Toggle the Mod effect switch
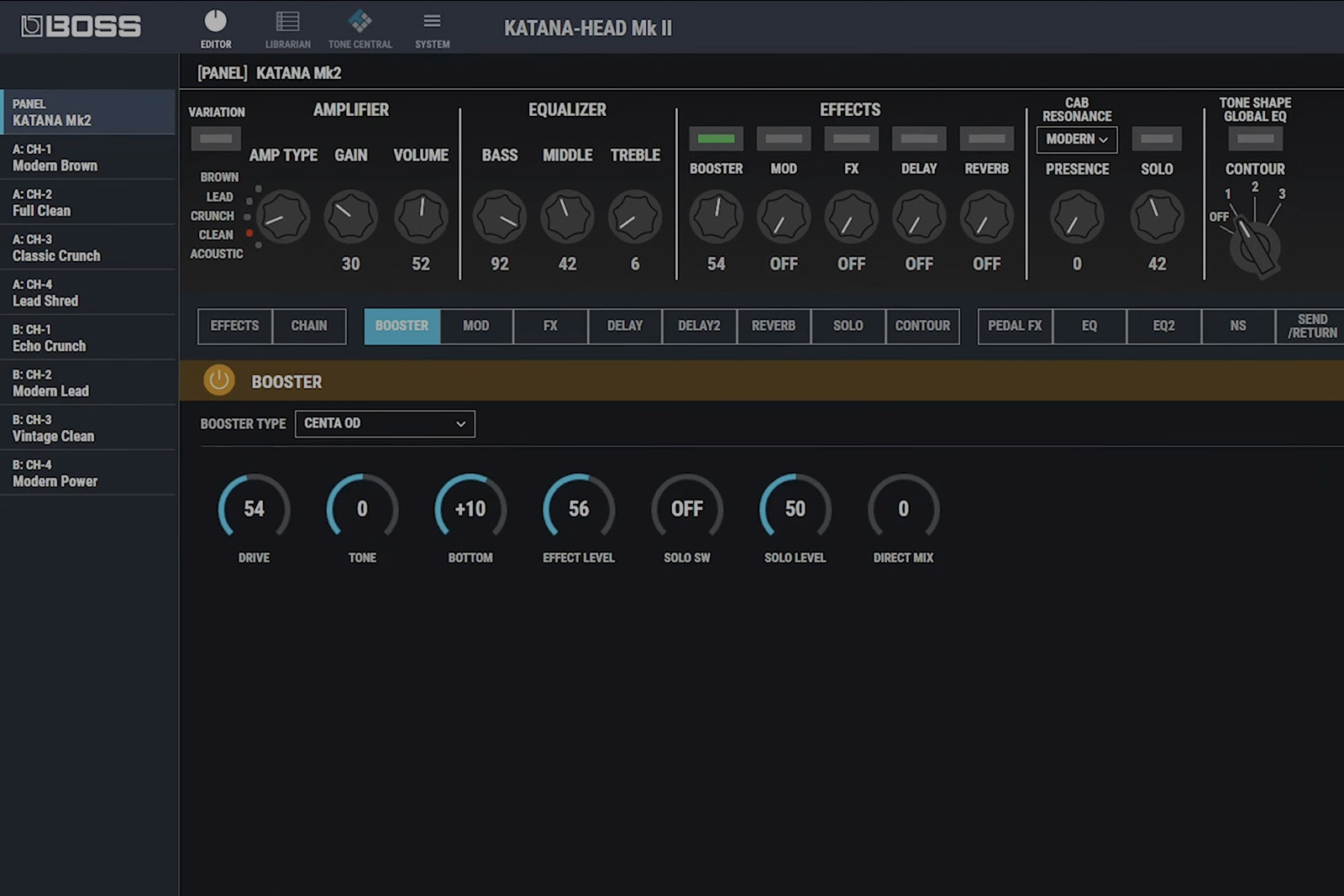The image size is (1344, 896). pyautogui.click(x=784, y=139)
